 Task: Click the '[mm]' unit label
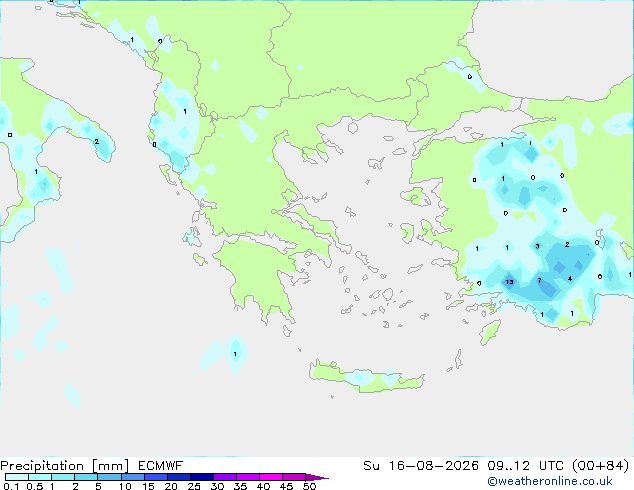(110, 466)
